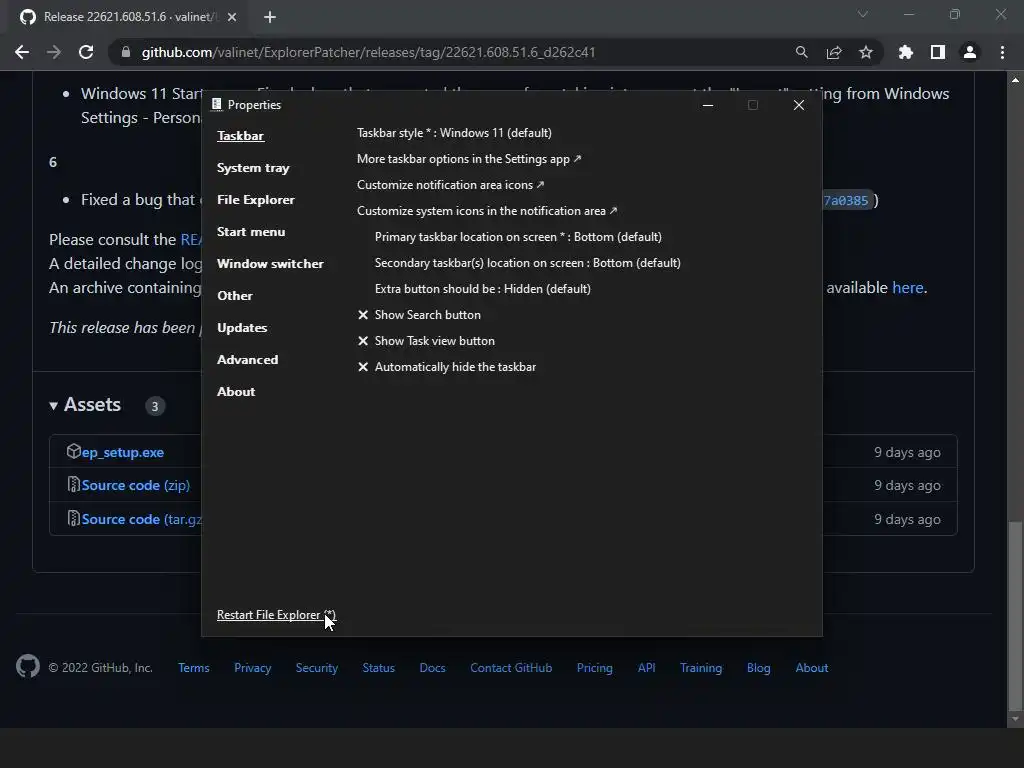This screenshot has width=1024, height=768.
Task: Reload the GitHub release page
Action: pyautogui.click(x=86, y=52)
